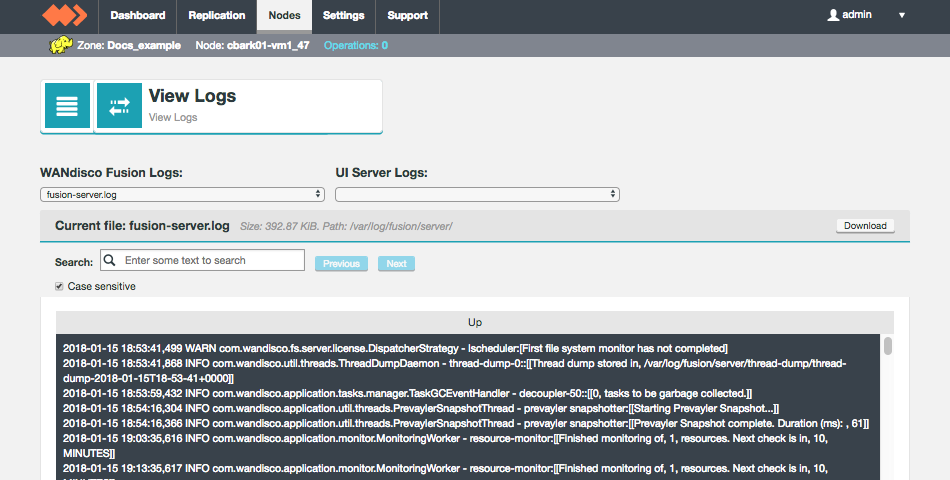Screen dimensions: 950x480
Task: Go to the Settings tab
Action: coord(344,16)
